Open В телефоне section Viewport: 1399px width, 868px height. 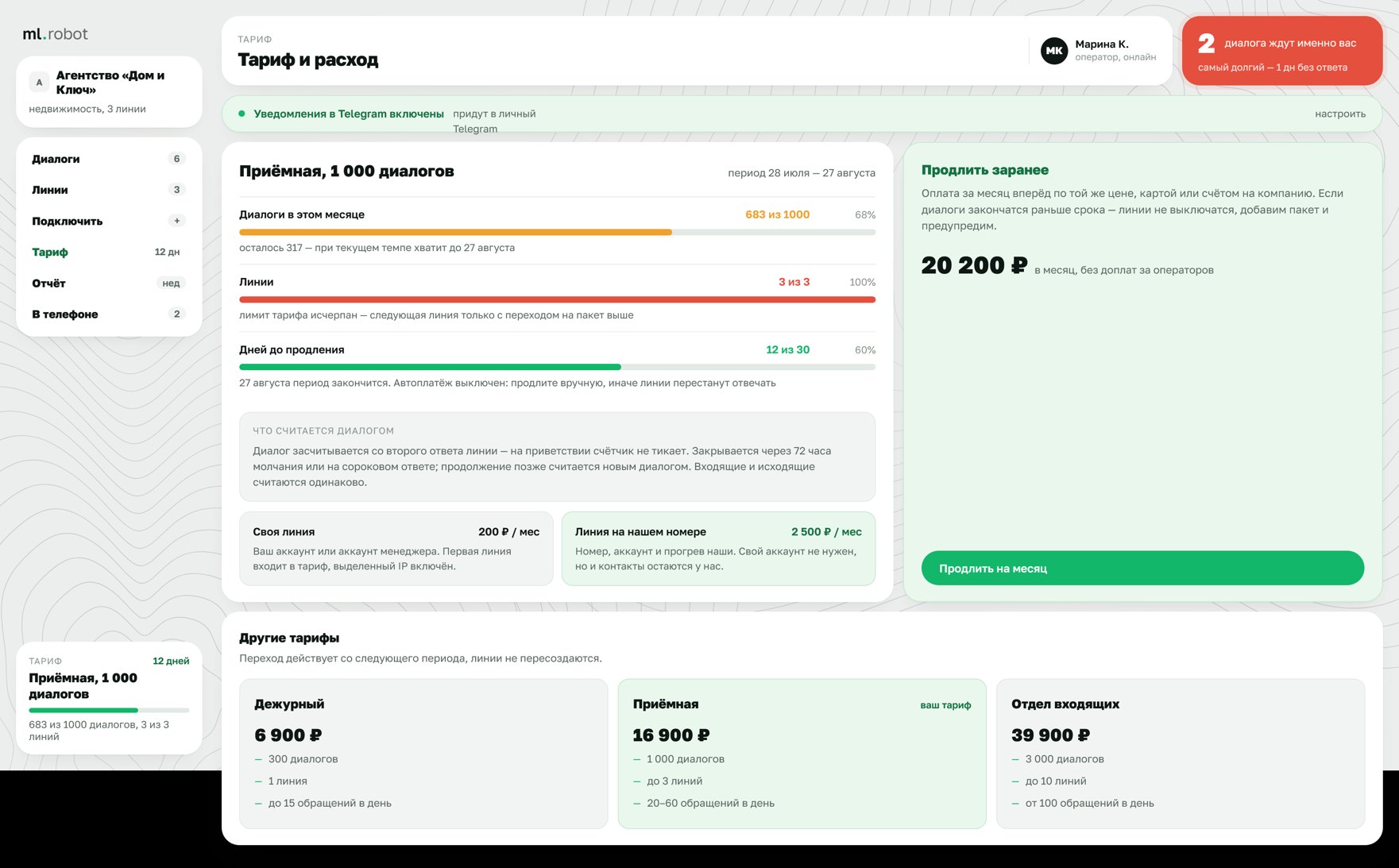coord(109,314)
